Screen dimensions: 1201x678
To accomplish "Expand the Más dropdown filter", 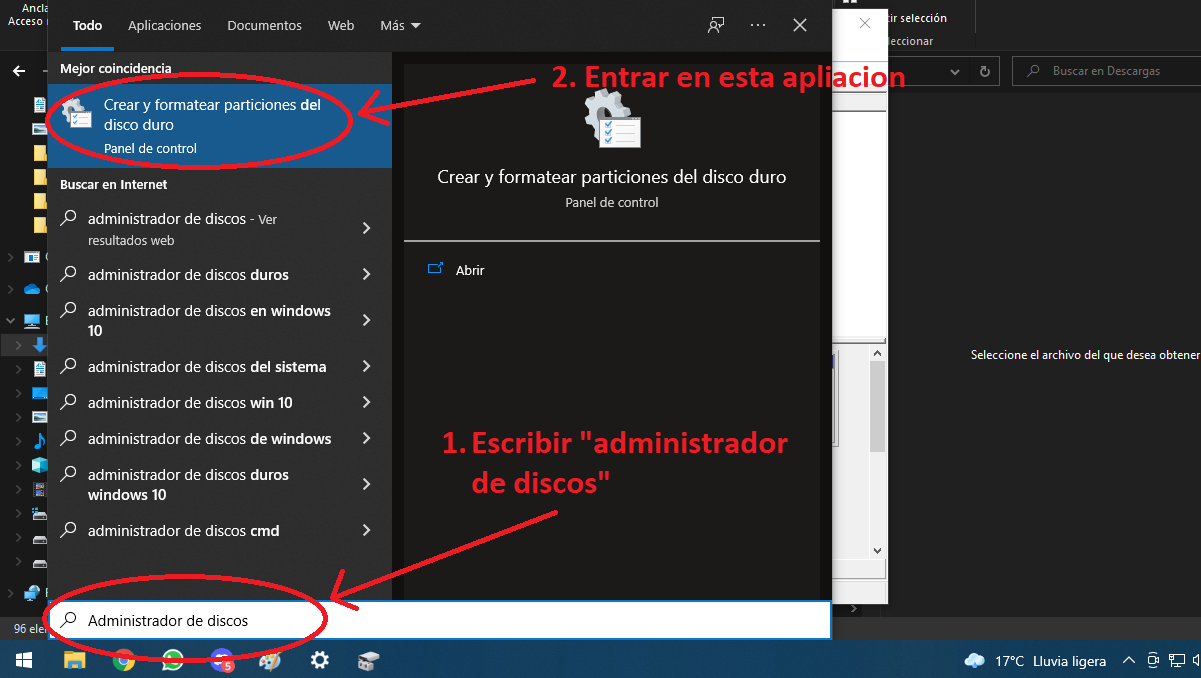I will click(400, 26).
